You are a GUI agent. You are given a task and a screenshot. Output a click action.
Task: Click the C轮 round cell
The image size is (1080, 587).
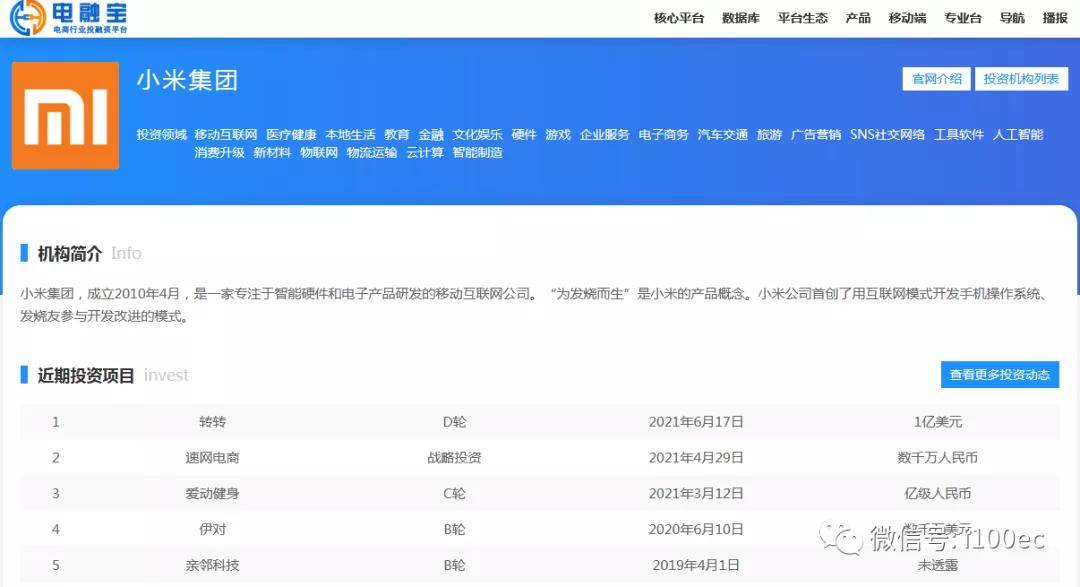pos(455,493)
